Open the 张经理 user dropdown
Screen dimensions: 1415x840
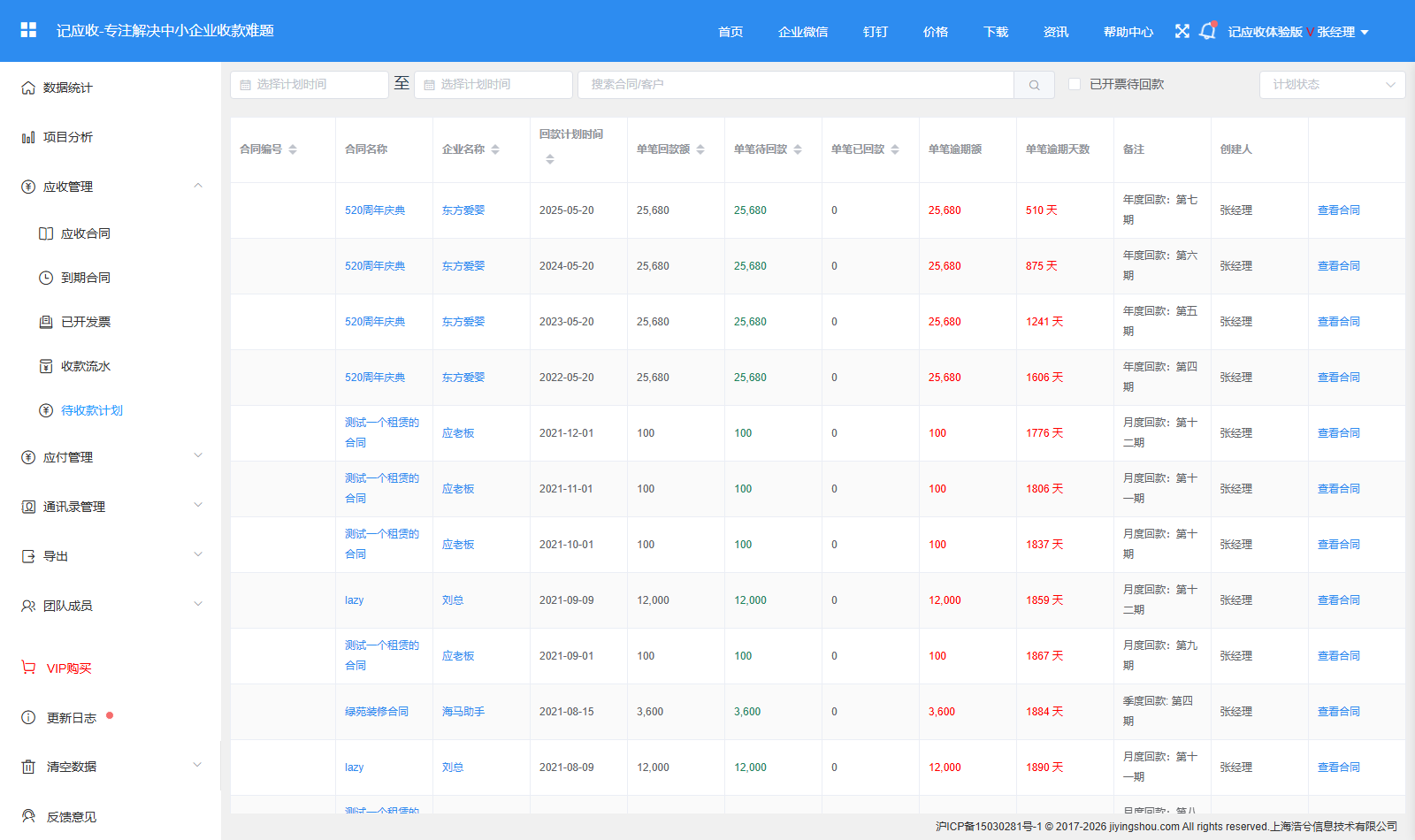point(1342,32)
